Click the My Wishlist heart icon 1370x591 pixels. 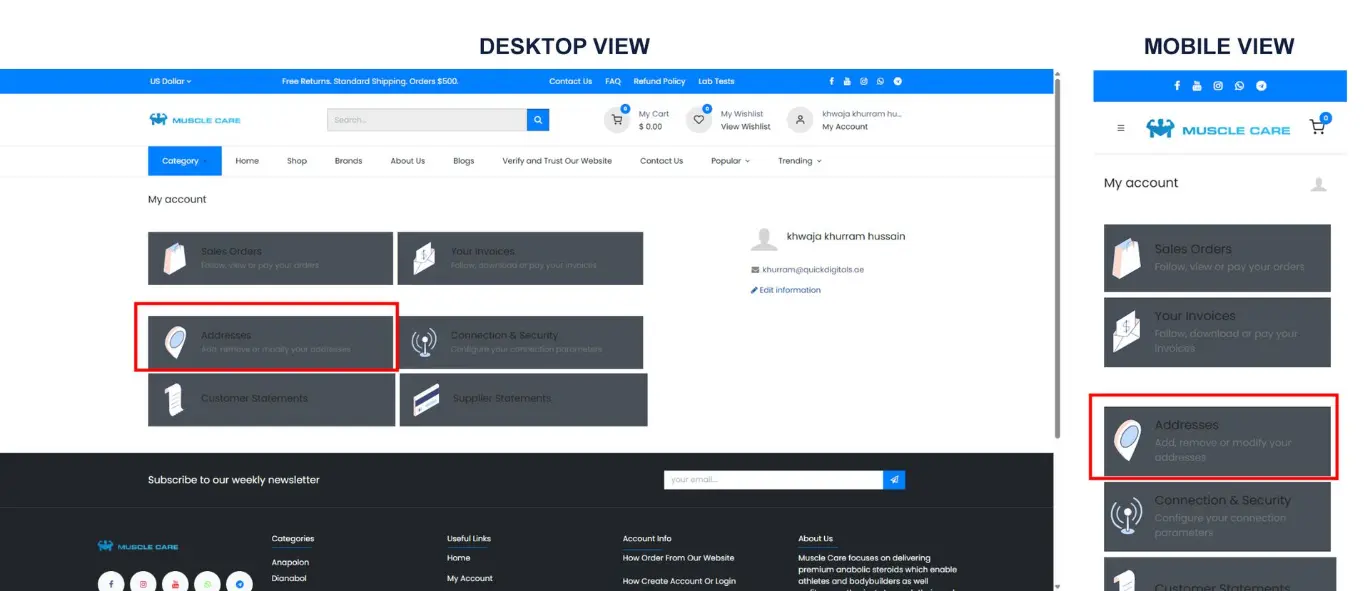[x=699, y=120]
